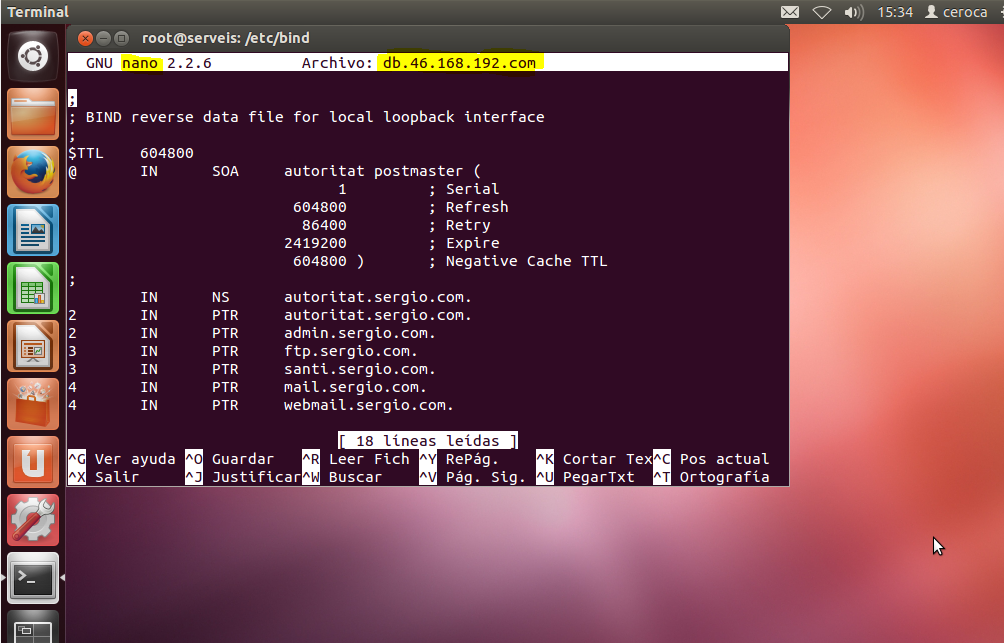Click the "autoritat postmaster (" text

point(382,171)
